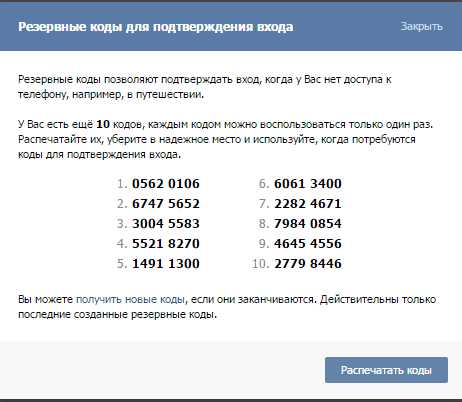The height and width of the screenshot is (402, 462).
Task: Click the dialog title Резервные коды для подтверждения входа
Action: point(156,27)
